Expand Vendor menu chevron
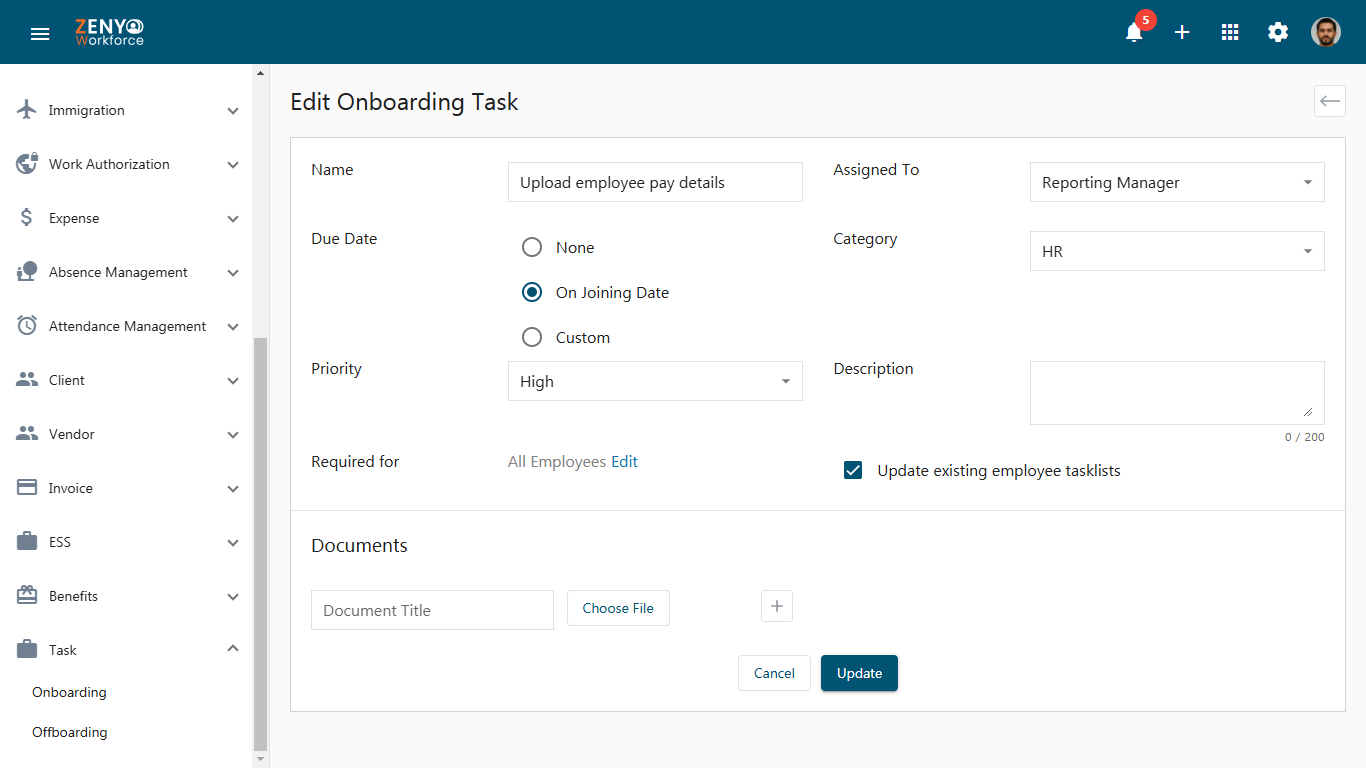 tap(233, 435)
